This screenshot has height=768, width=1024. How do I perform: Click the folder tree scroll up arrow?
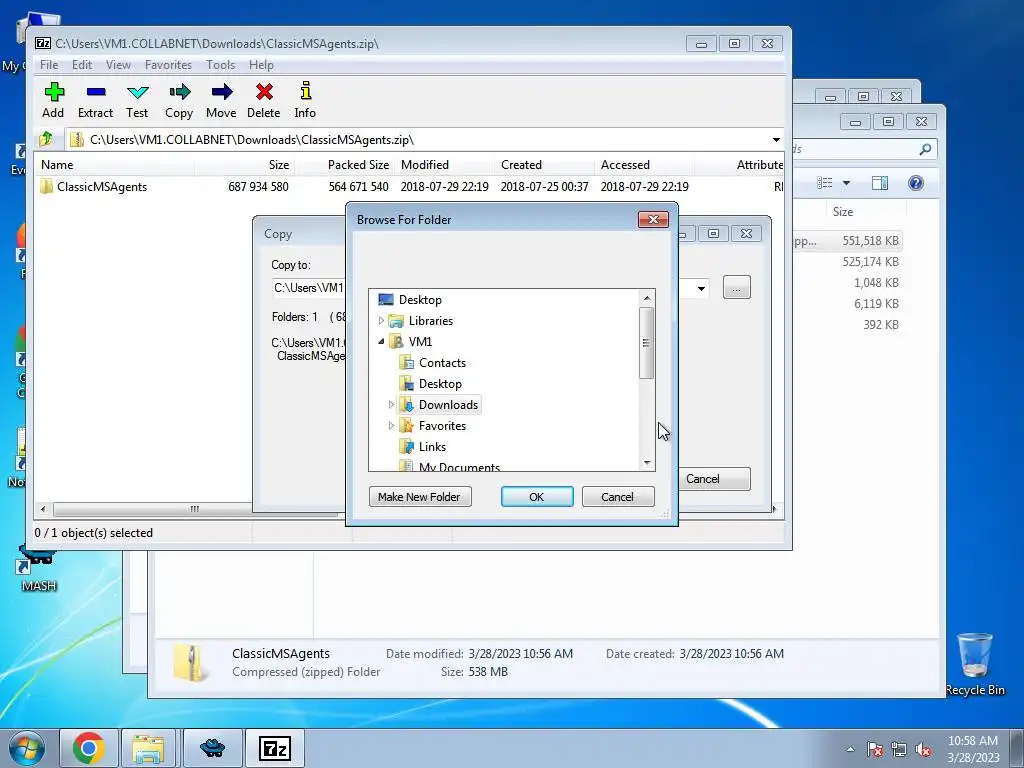click(647, 298)
